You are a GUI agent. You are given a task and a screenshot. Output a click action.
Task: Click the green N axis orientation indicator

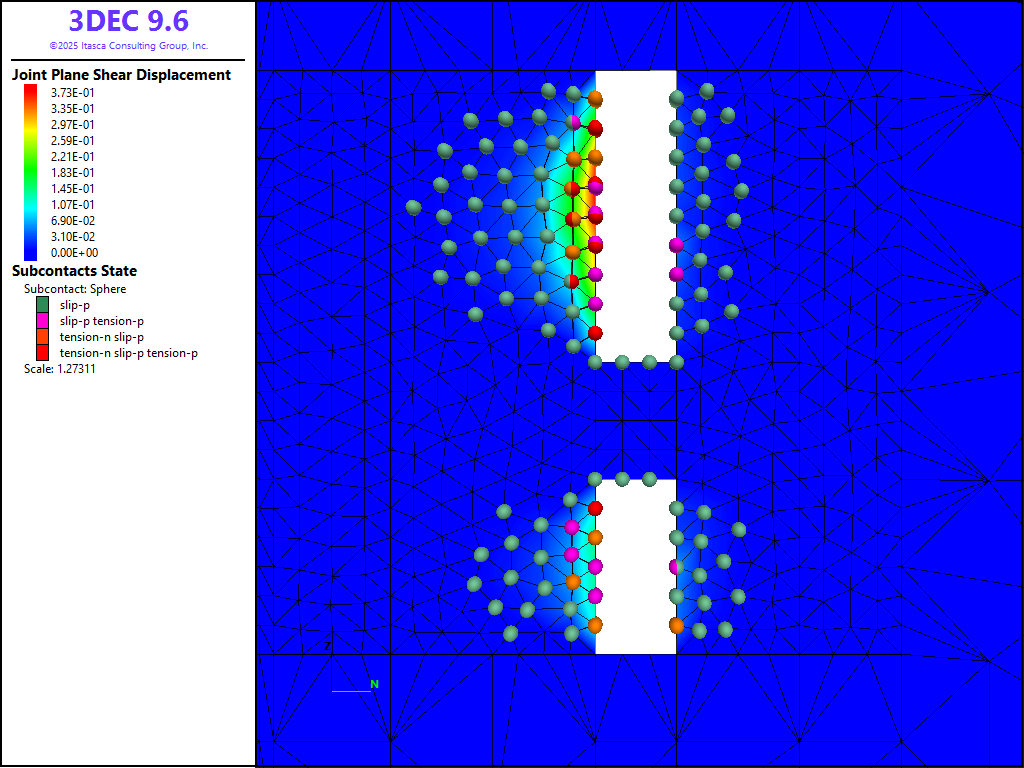[374, 684]
